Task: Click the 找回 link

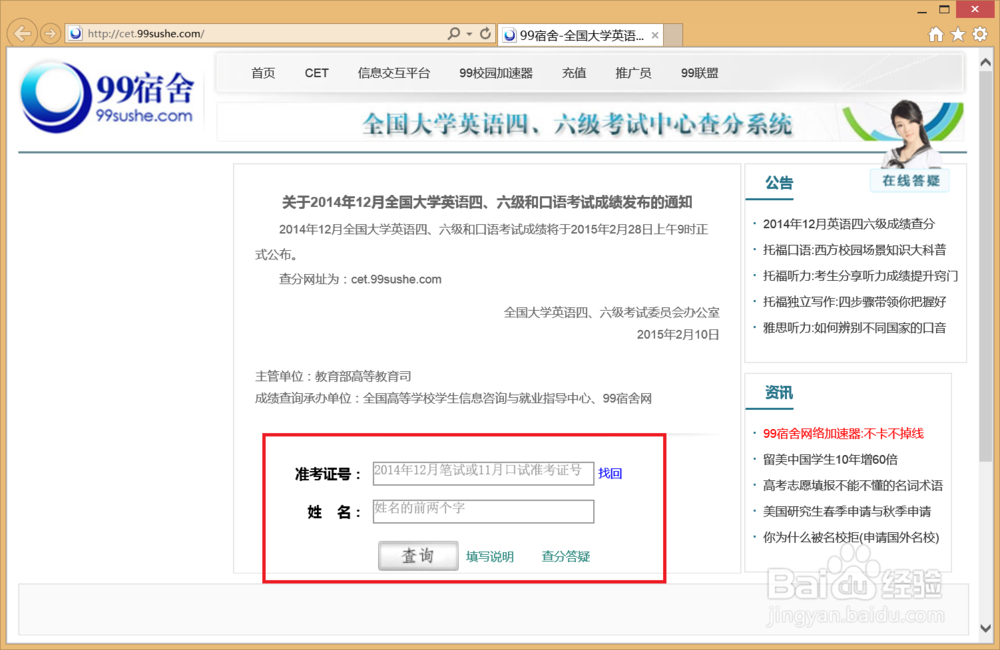Action: (610, 473)
